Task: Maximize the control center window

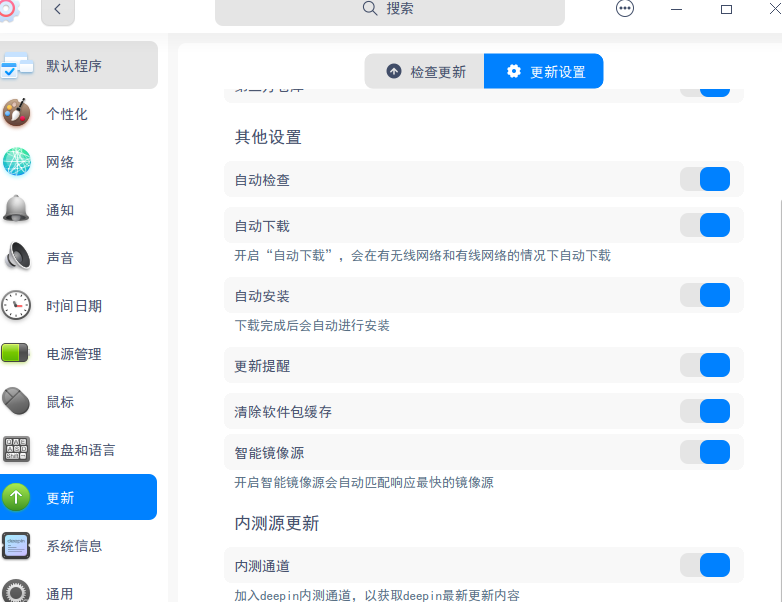Action: [726, 9]
